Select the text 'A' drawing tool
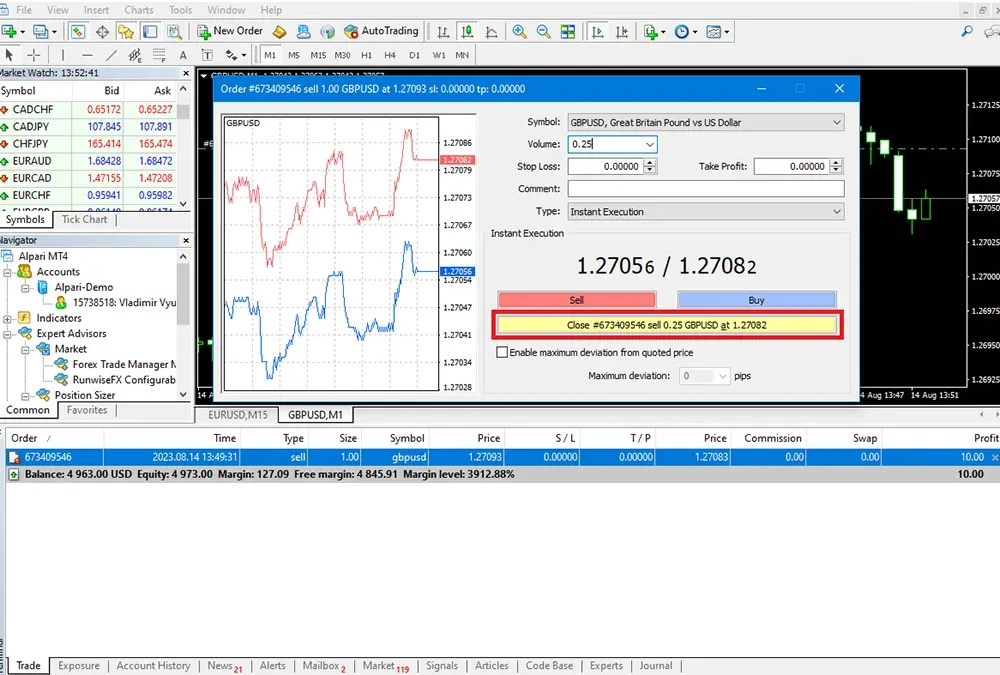1000x675 pixels. coord(183,56)
